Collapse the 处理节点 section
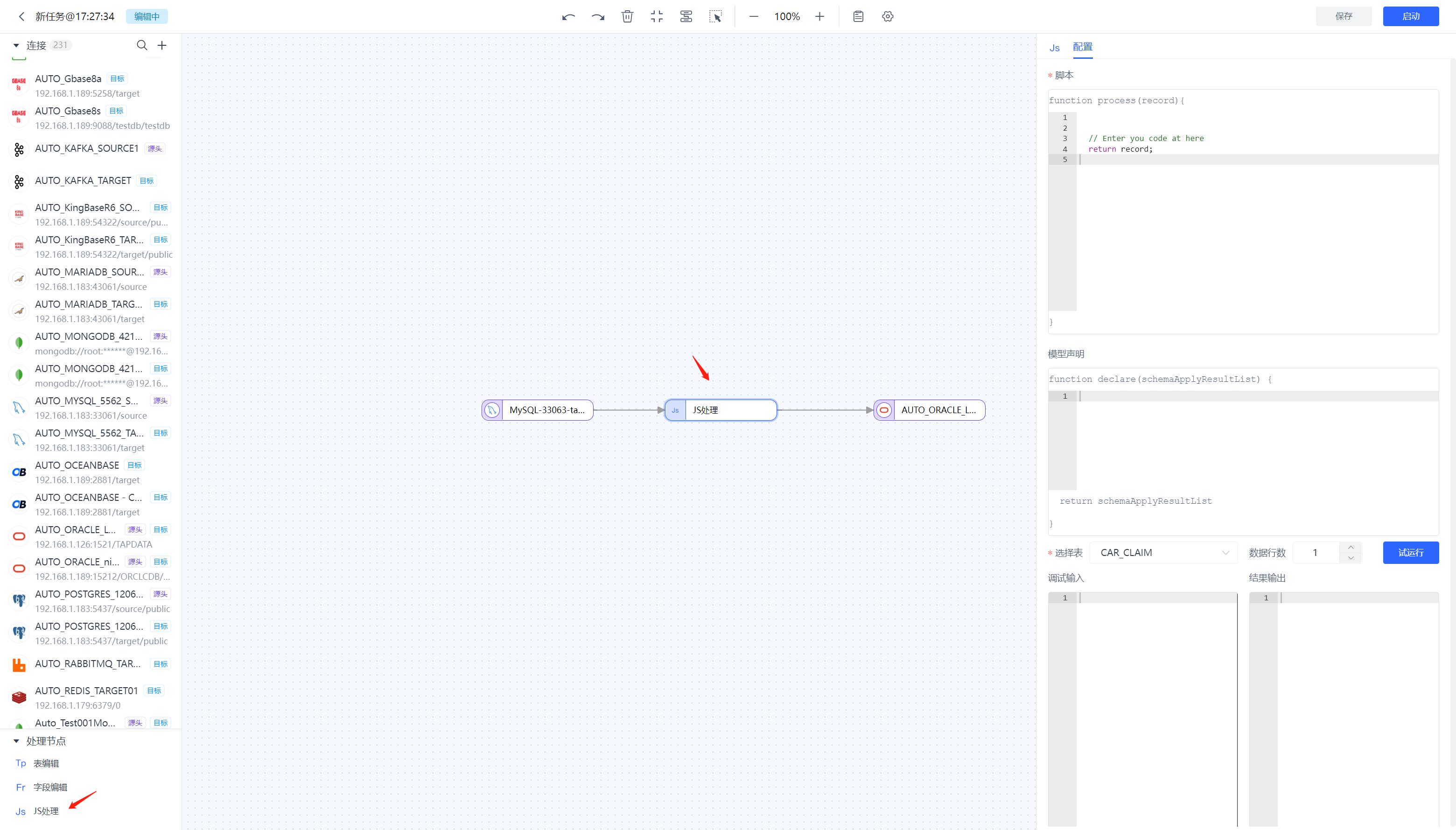The image size is (1456, 830). coord(16,740)
